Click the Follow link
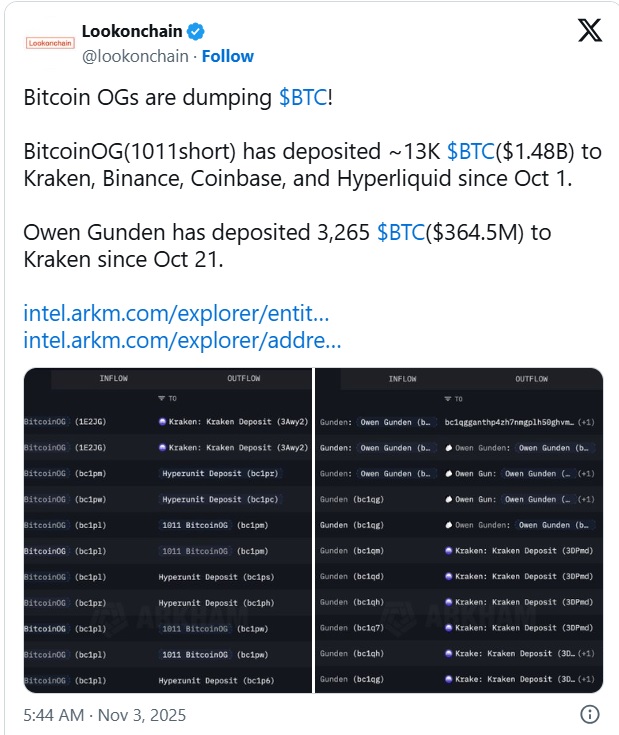The width and height of the screenshot is (619, 735). pos(227,56)
